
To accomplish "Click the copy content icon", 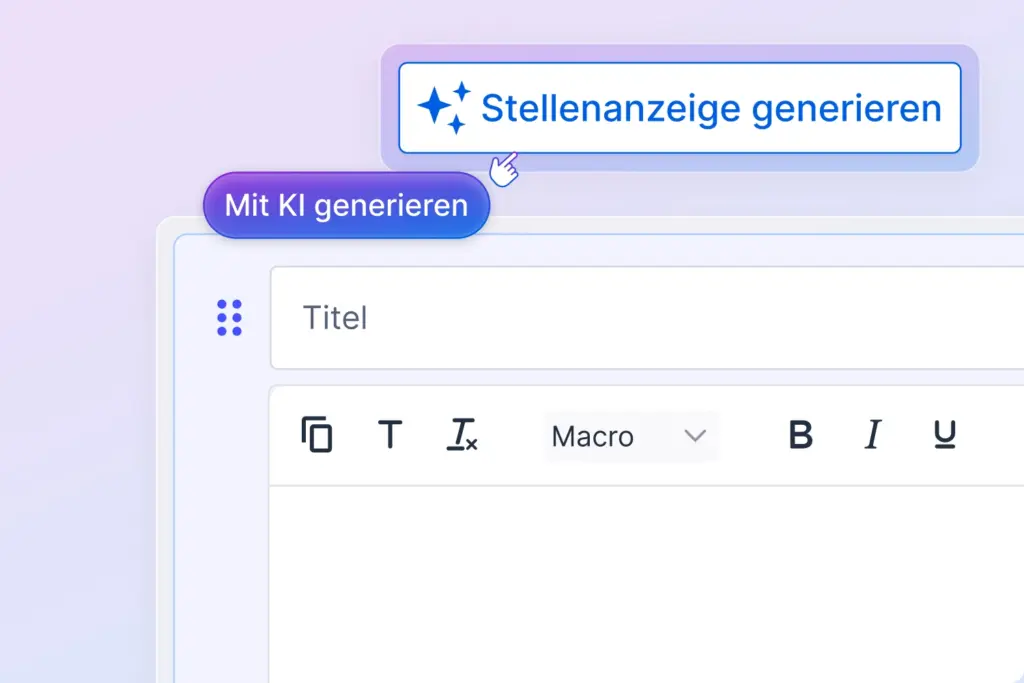I will (x=316, y=435).
